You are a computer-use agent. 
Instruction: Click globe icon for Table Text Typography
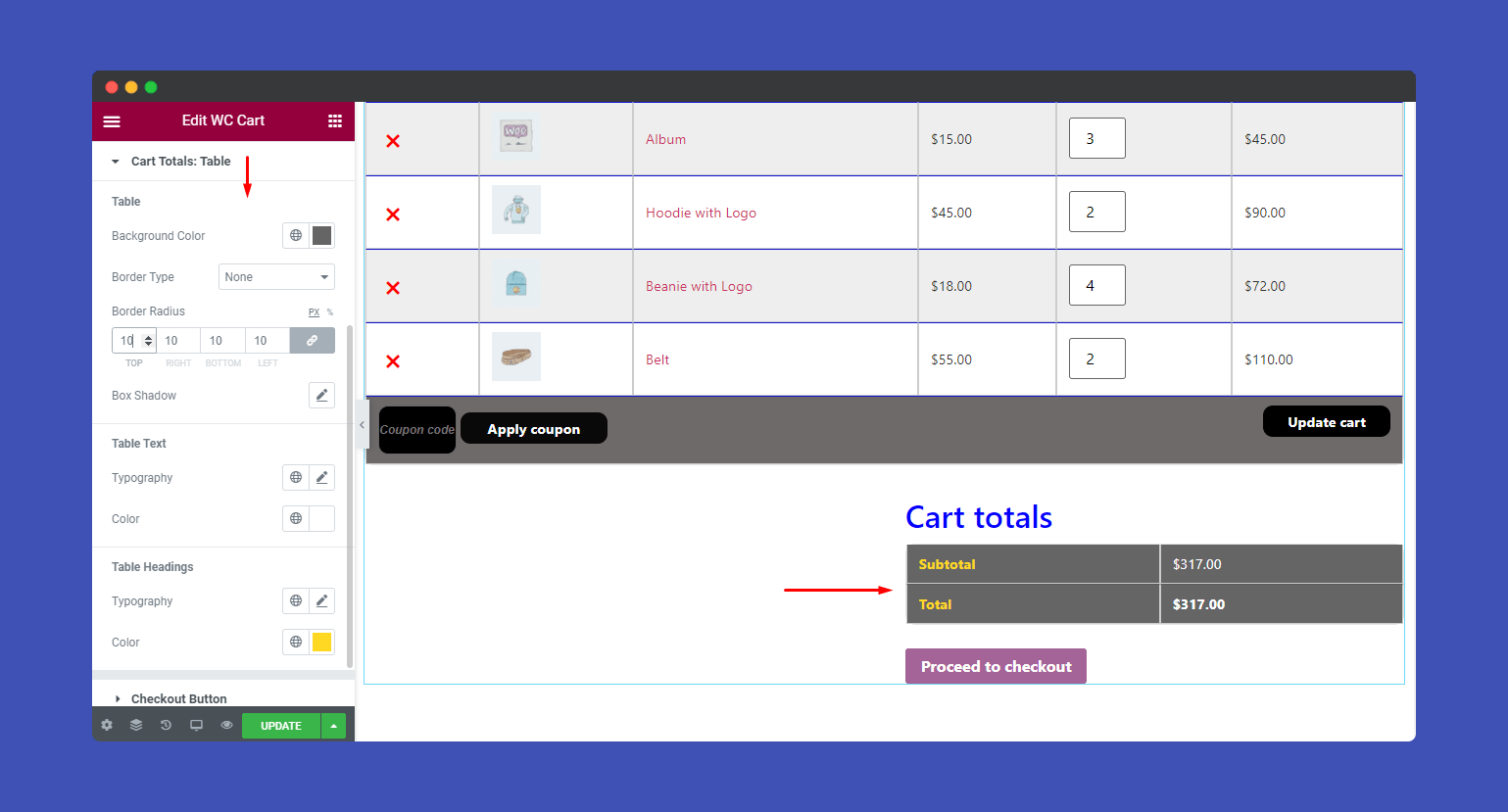[296, 477]
